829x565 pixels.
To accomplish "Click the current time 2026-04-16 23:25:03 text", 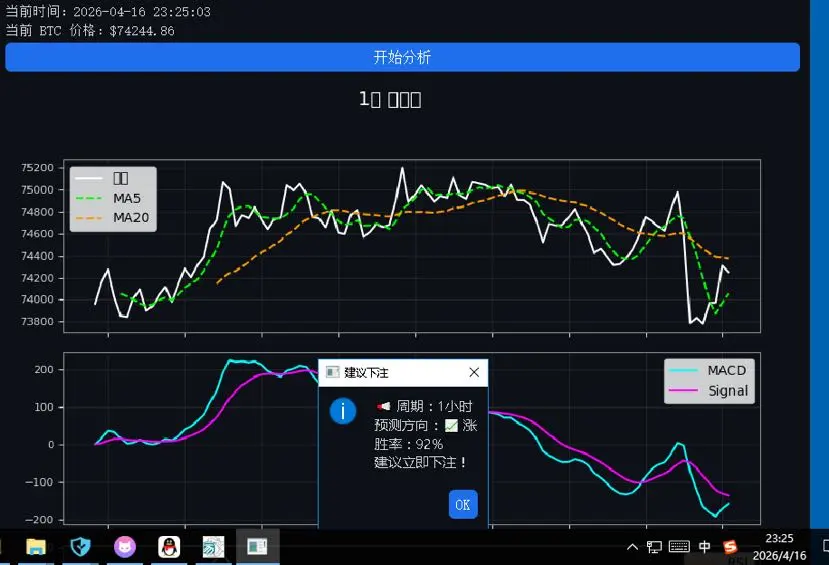I will (x=108, y=12).
